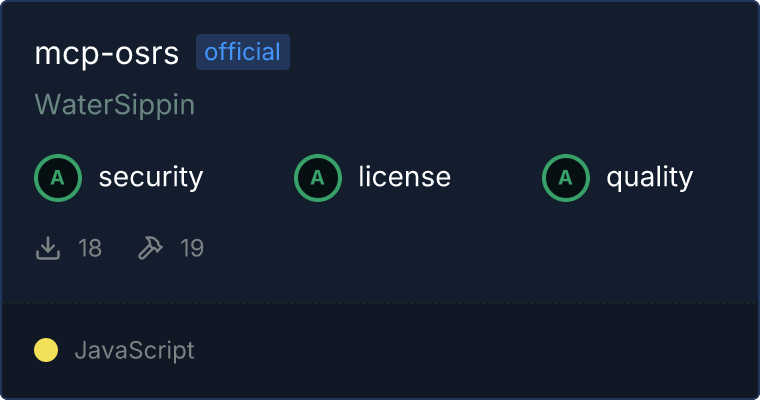The image size is (760, 400).
Task: Open the mcp-osrs server title
Action: (107, 53)
